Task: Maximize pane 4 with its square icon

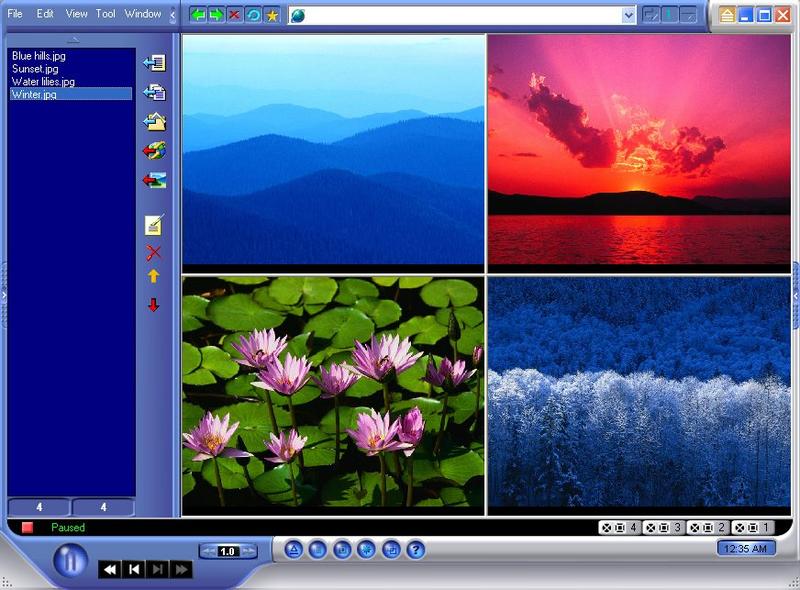Action: 619,528
